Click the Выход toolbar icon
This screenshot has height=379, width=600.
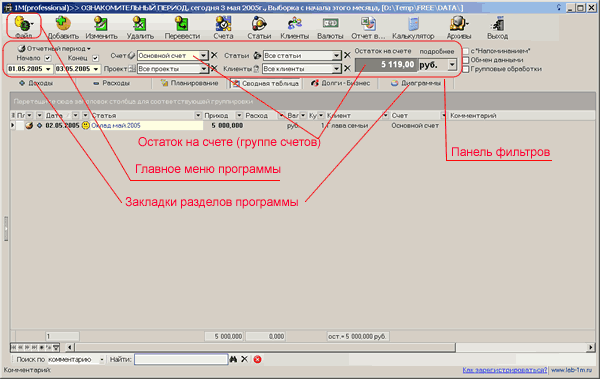click(497, 24)
